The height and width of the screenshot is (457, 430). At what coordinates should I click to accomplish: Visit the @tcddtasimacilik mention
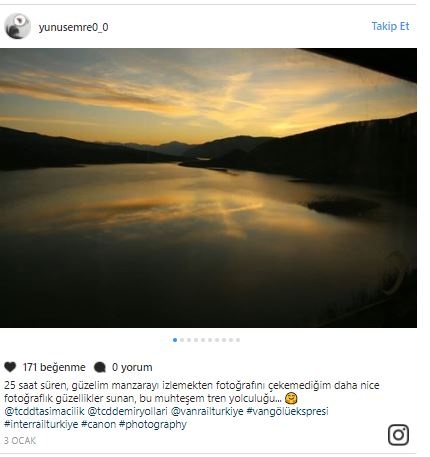(44, 411)
